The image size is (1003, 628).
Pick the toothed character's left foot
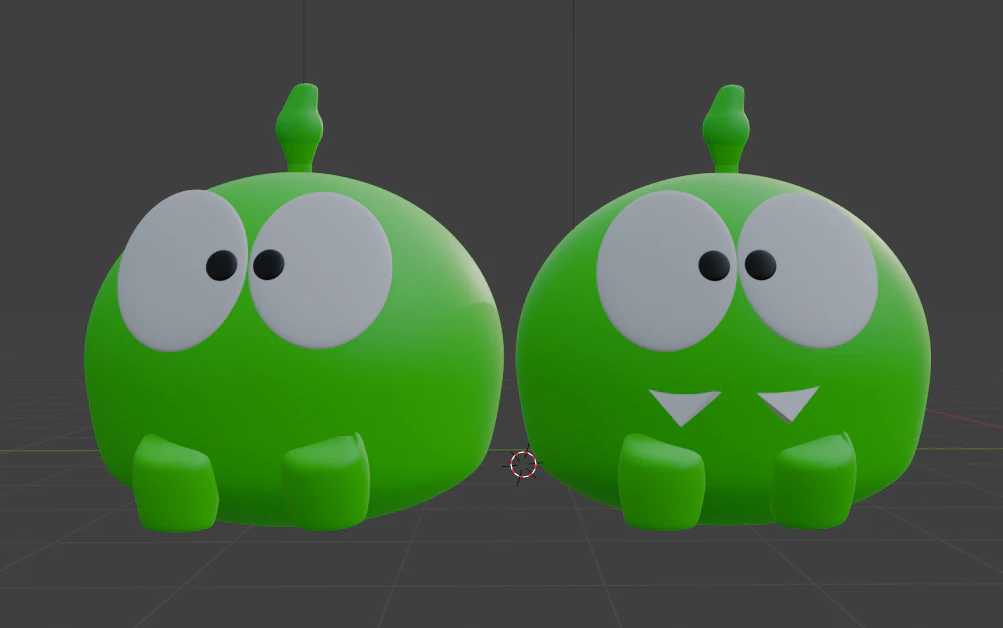click(662, 482)
